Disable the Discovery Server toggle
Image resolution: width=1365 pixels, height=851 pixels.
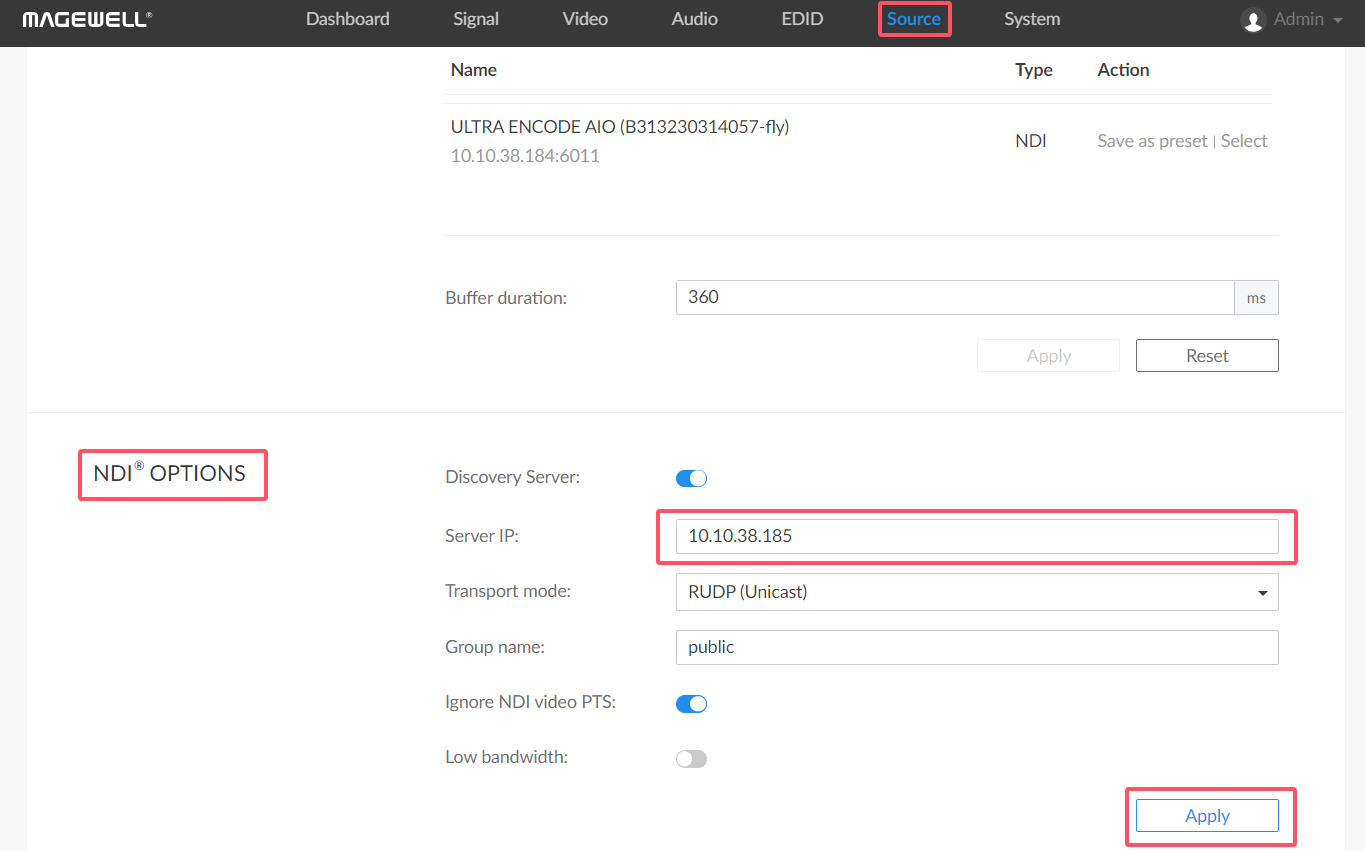(691, 478)
